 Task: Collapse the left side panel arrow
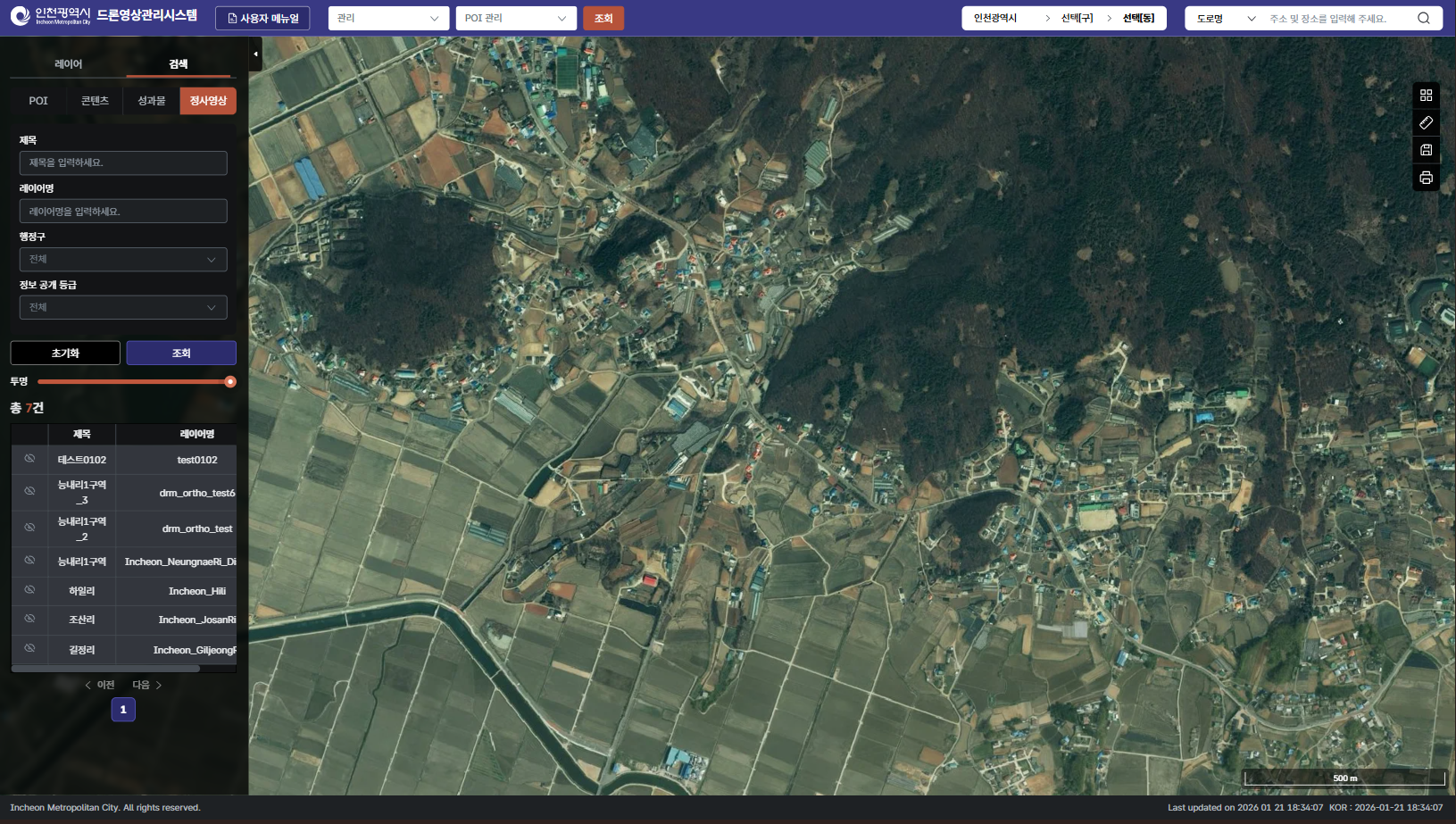255,54
